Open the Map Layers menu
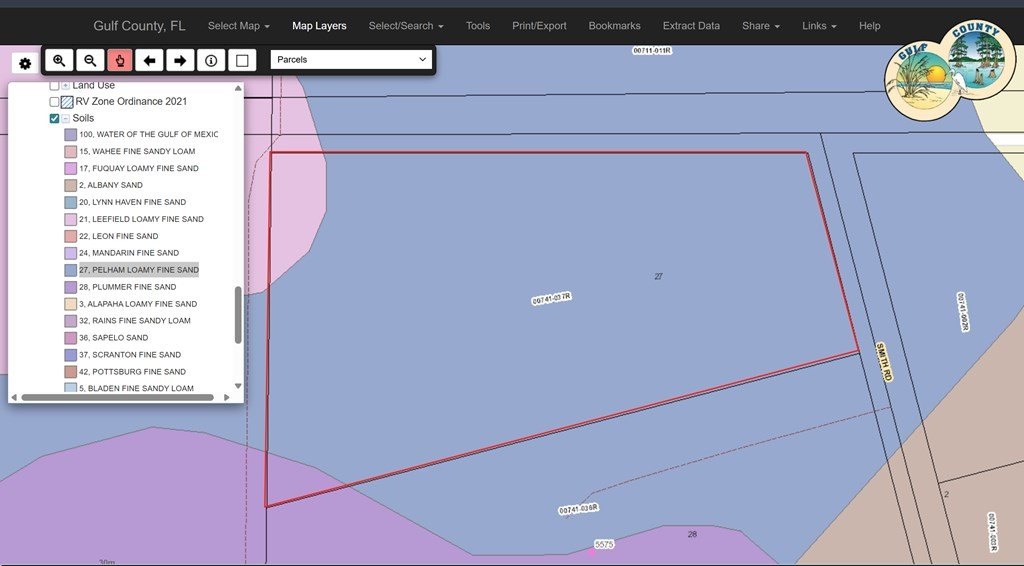This screenshot has height=566, width=1024. pos(319,26)
